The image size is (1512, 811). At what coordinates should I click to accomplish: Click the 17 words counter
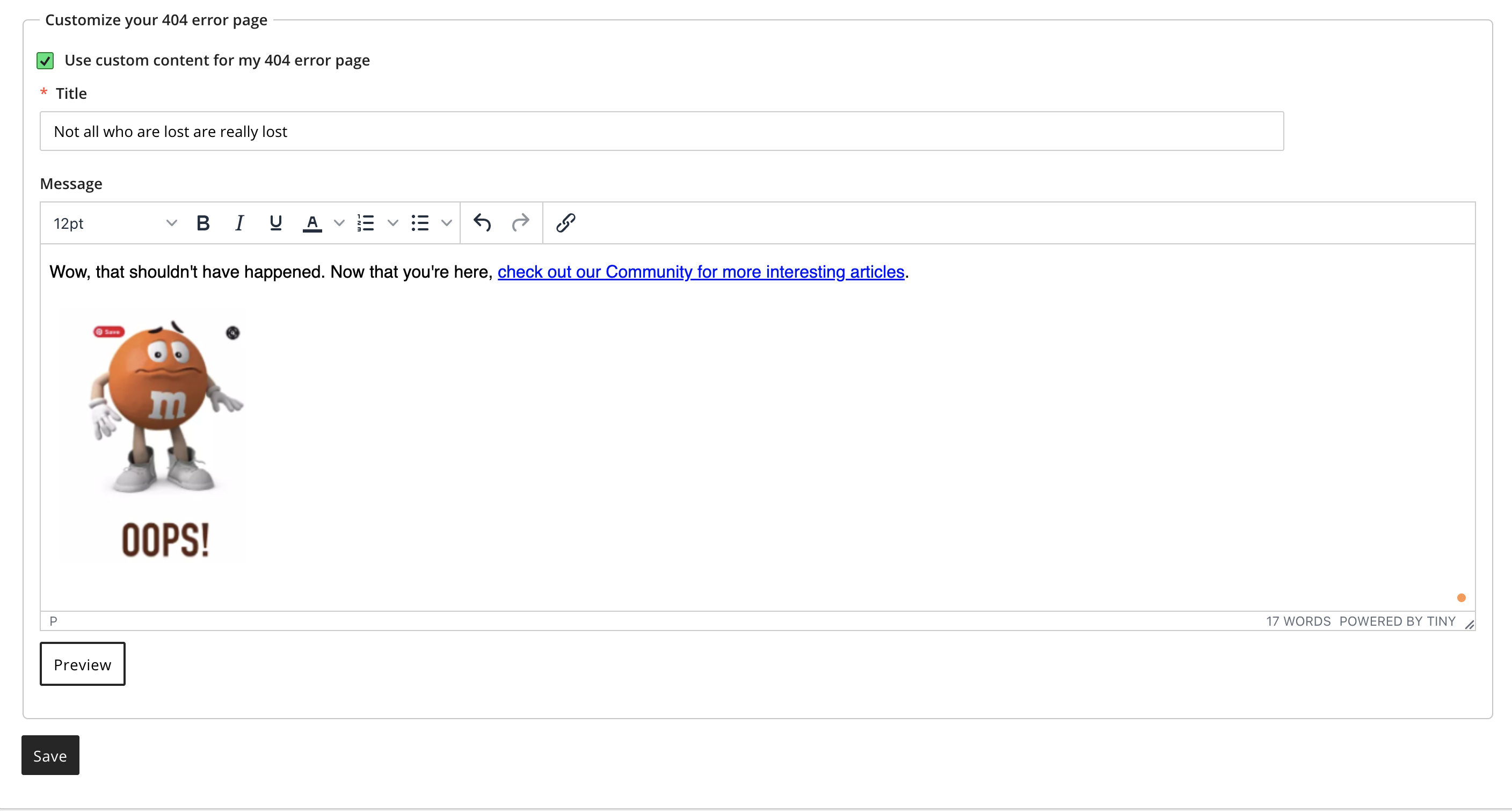[1298, 621]
